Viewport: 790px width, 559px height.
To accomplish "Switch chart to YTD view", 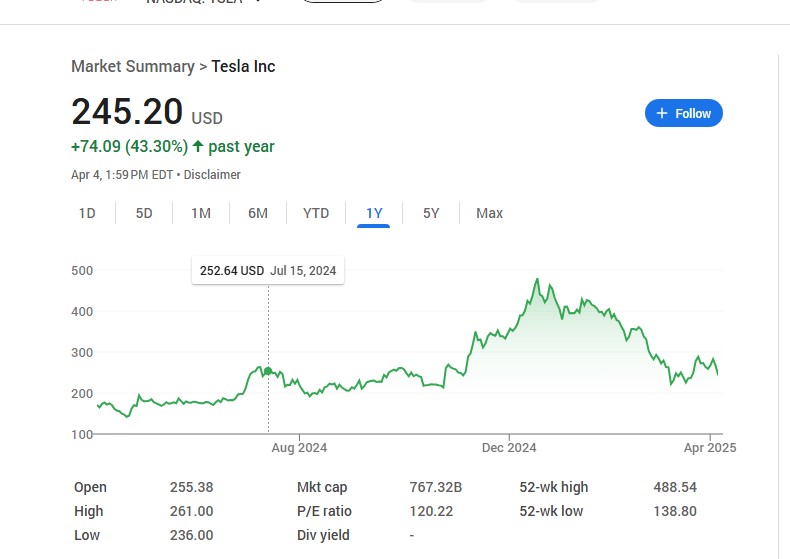I will tap(316, 213).
